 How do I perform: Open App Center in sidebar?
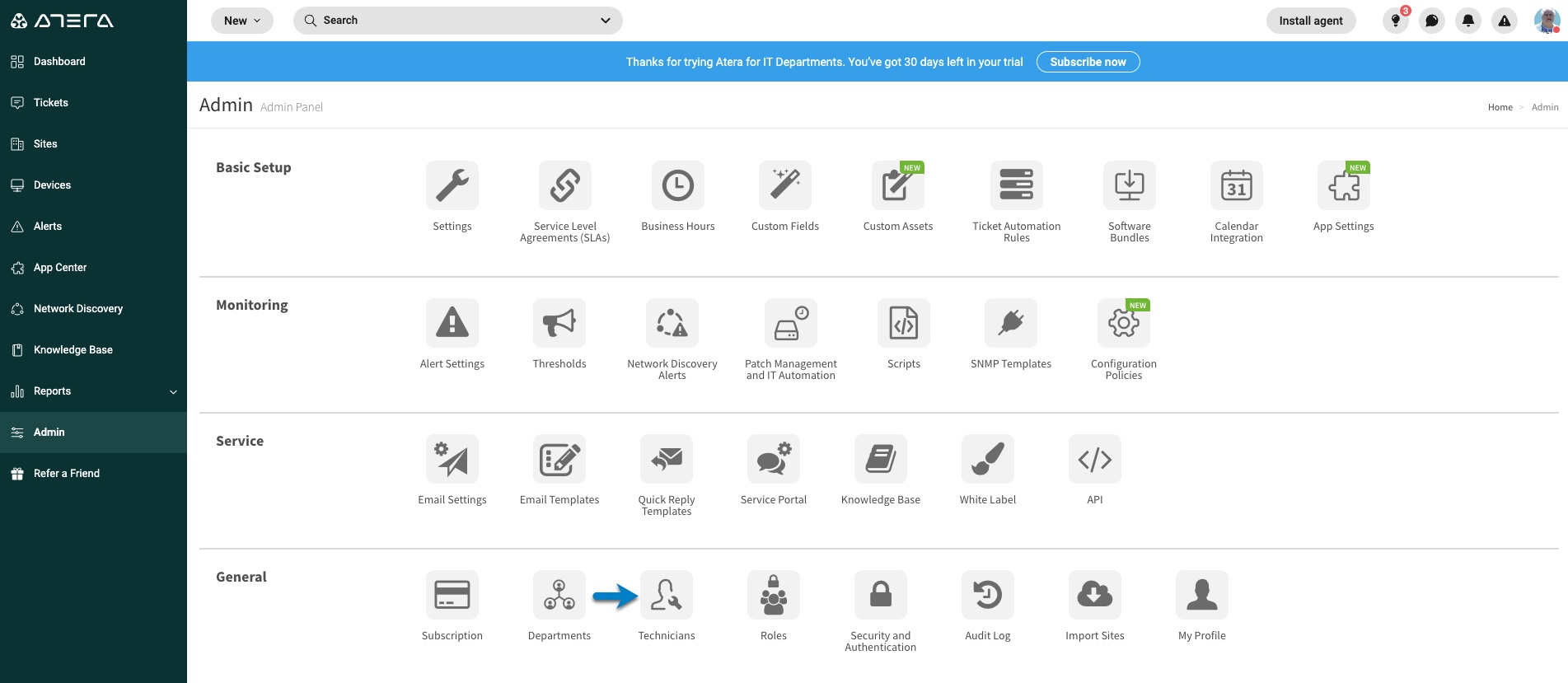click(x=93, y=268)
